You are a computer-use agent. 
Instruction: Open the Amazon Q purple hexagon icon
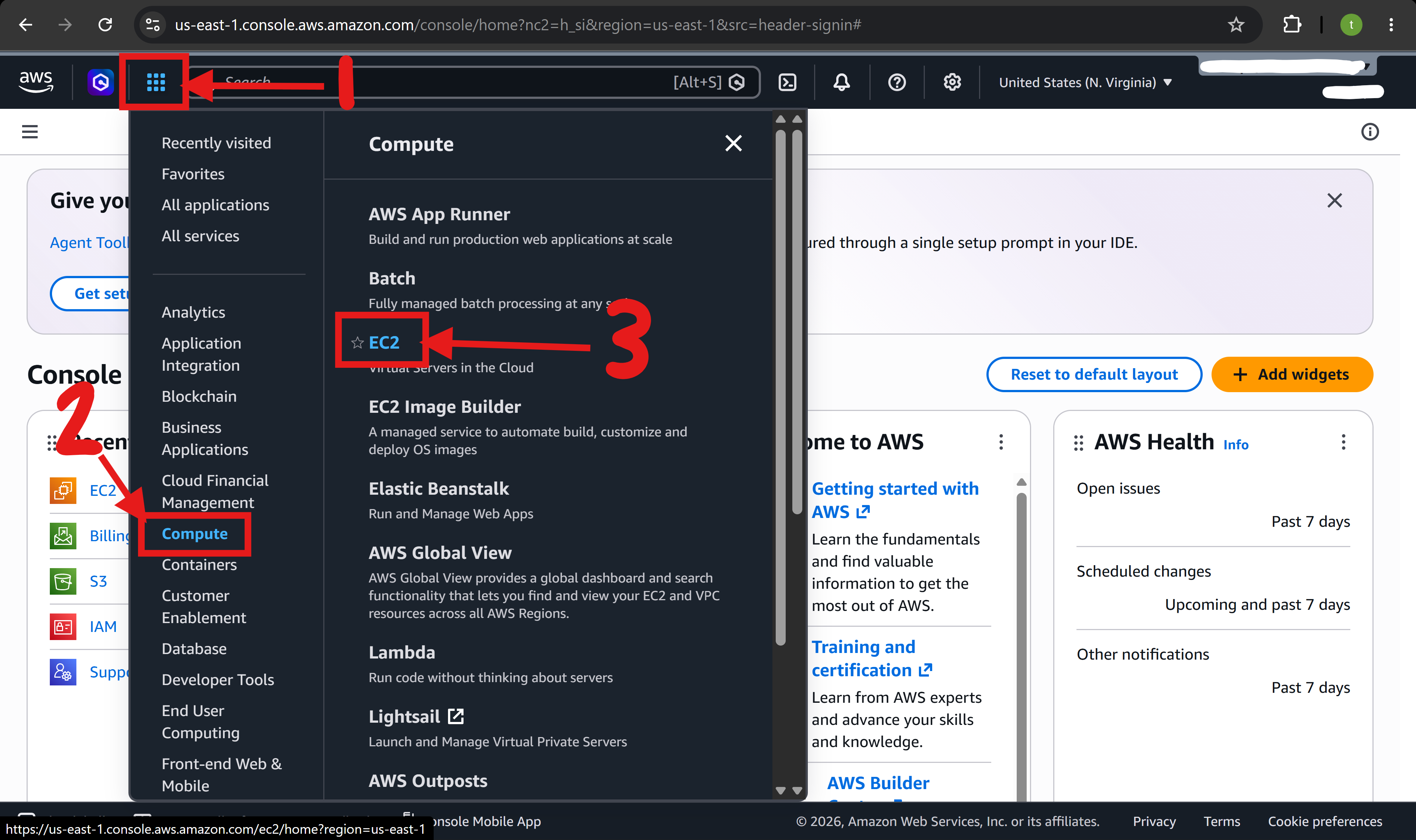101,83
